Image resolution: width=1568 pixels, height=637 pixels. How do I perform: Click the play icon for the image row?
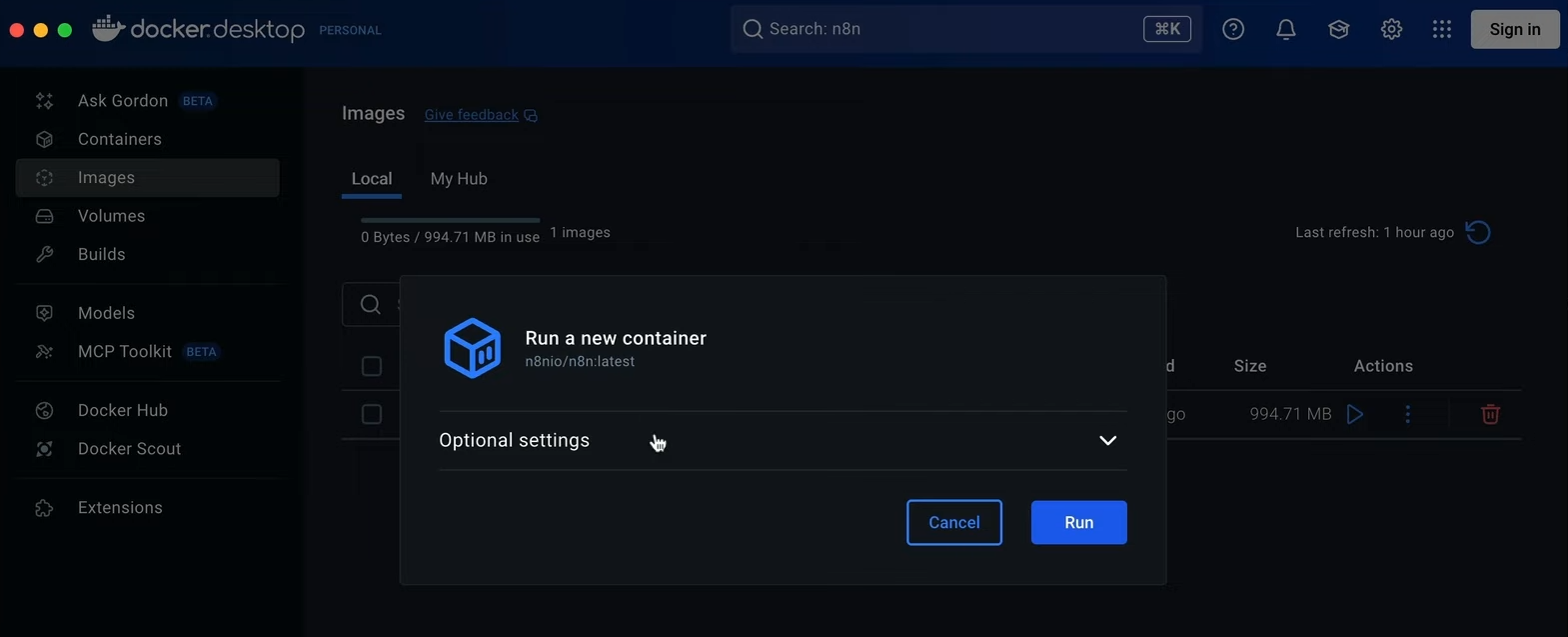[1355, 414]
